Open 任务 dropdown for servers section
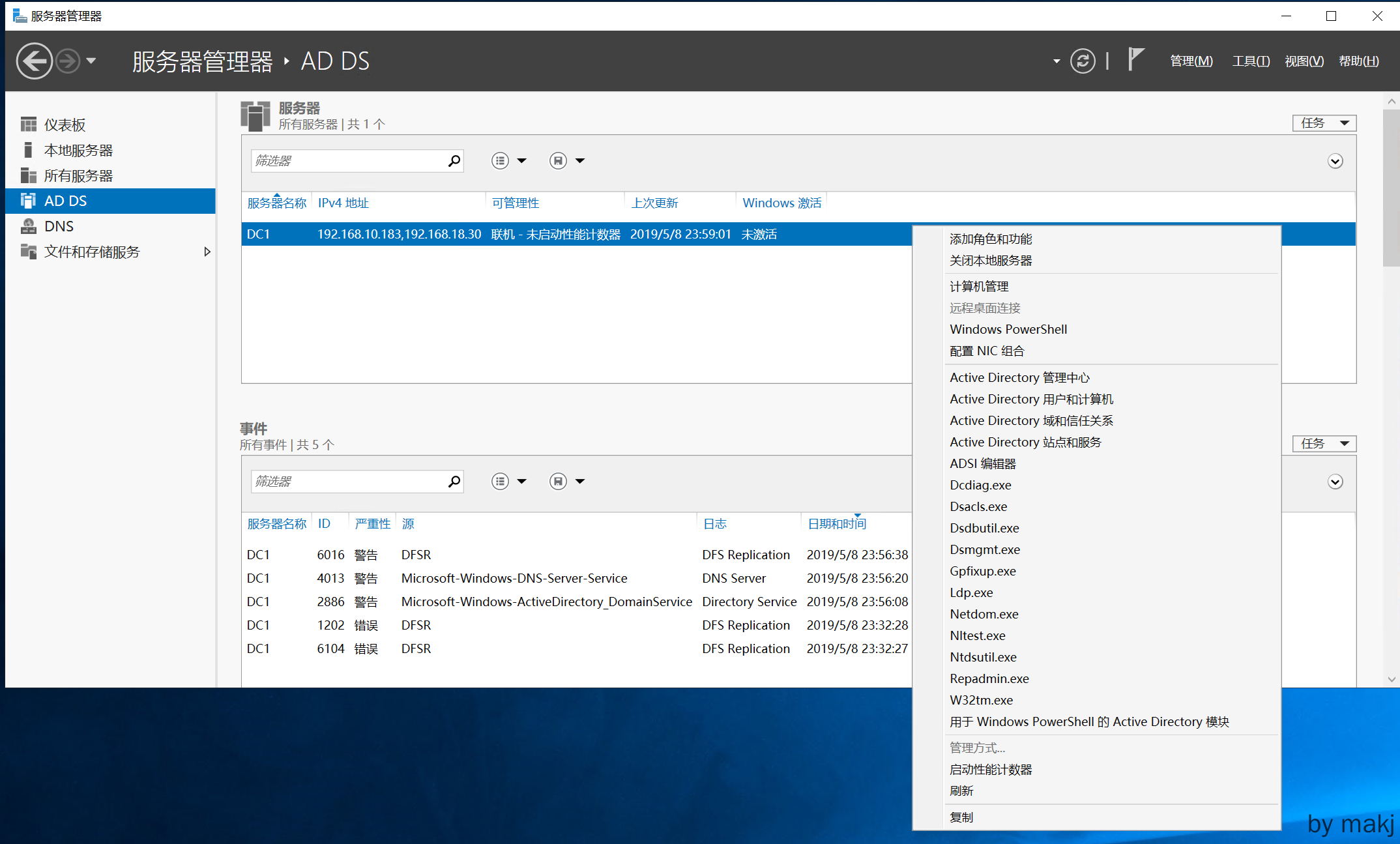 coord(1324,123)
